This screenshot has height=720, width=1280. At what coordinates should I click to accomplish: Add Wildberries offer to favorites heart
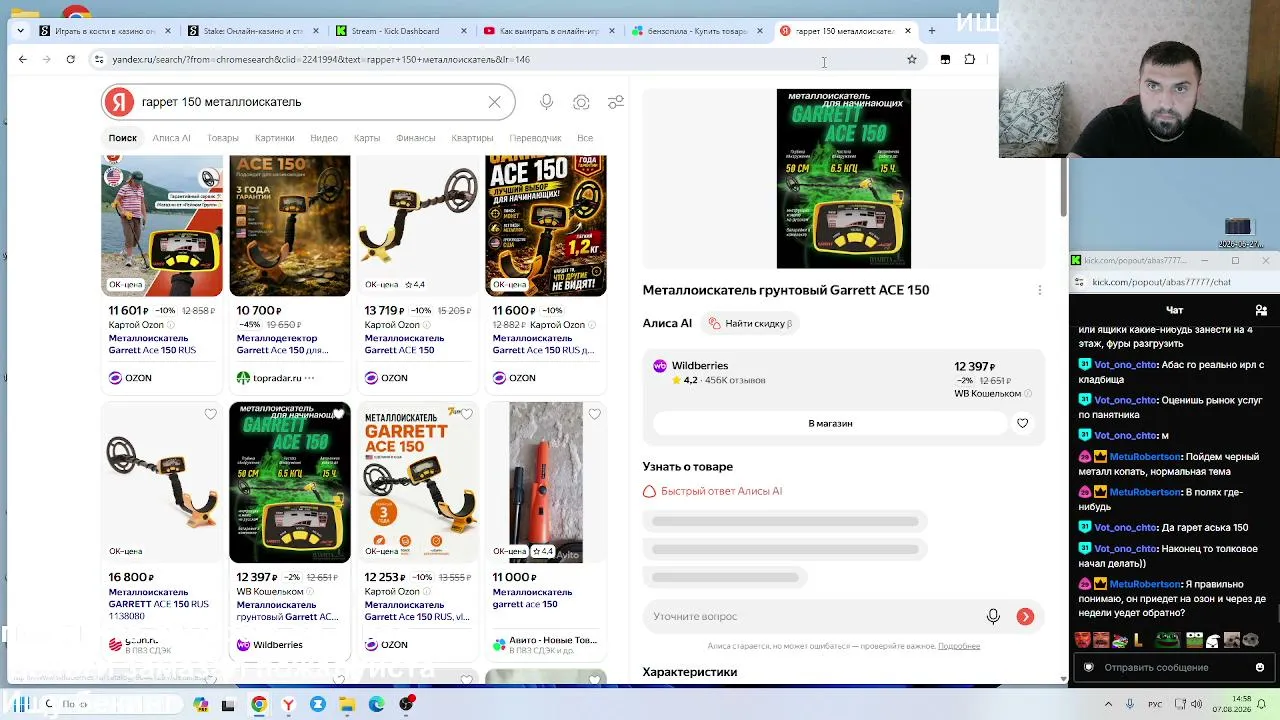point(1022,423)
